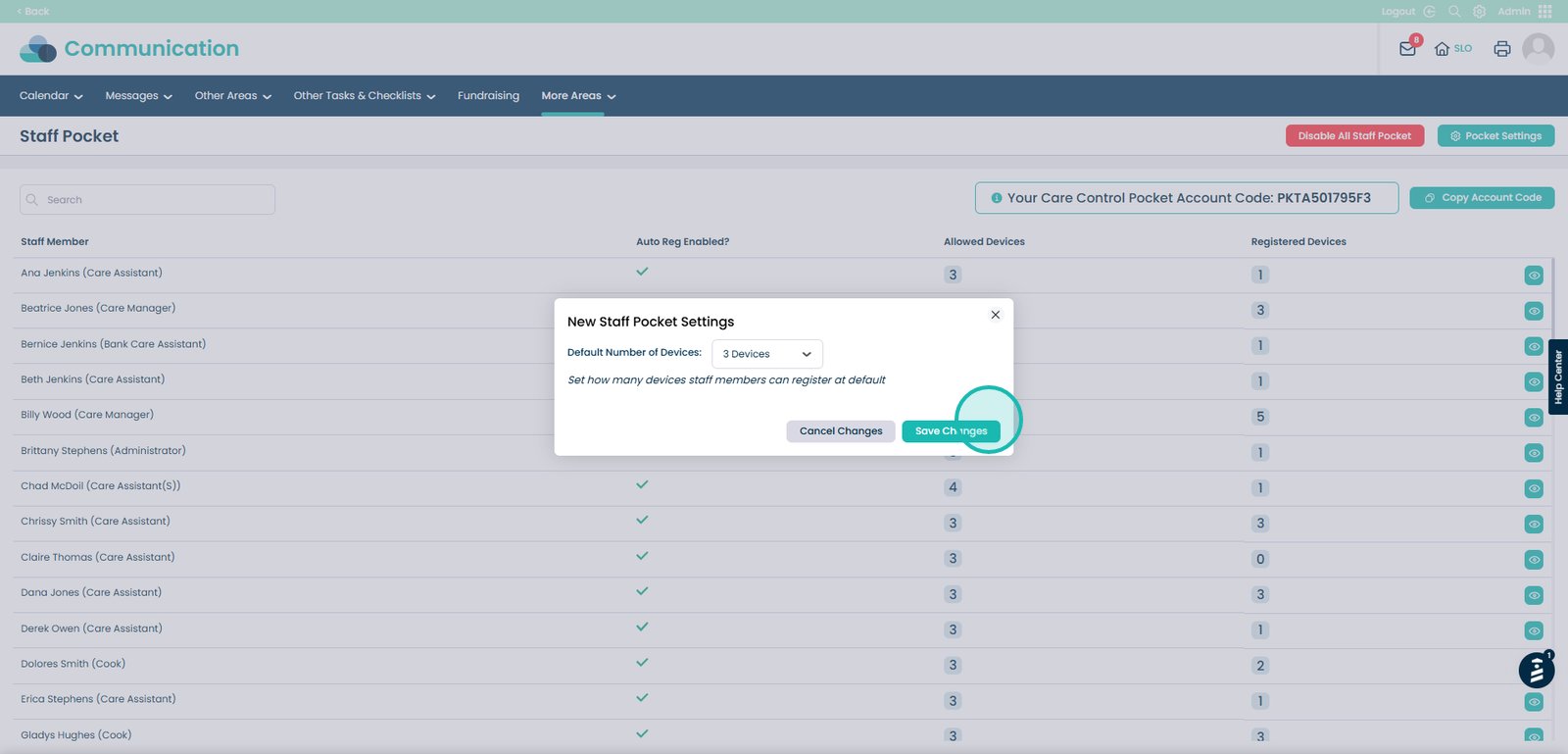Click the eye icon for Claire Thomas
Screen dimensions: 1568x754
pyautogui.click(x=1534, y=560)
